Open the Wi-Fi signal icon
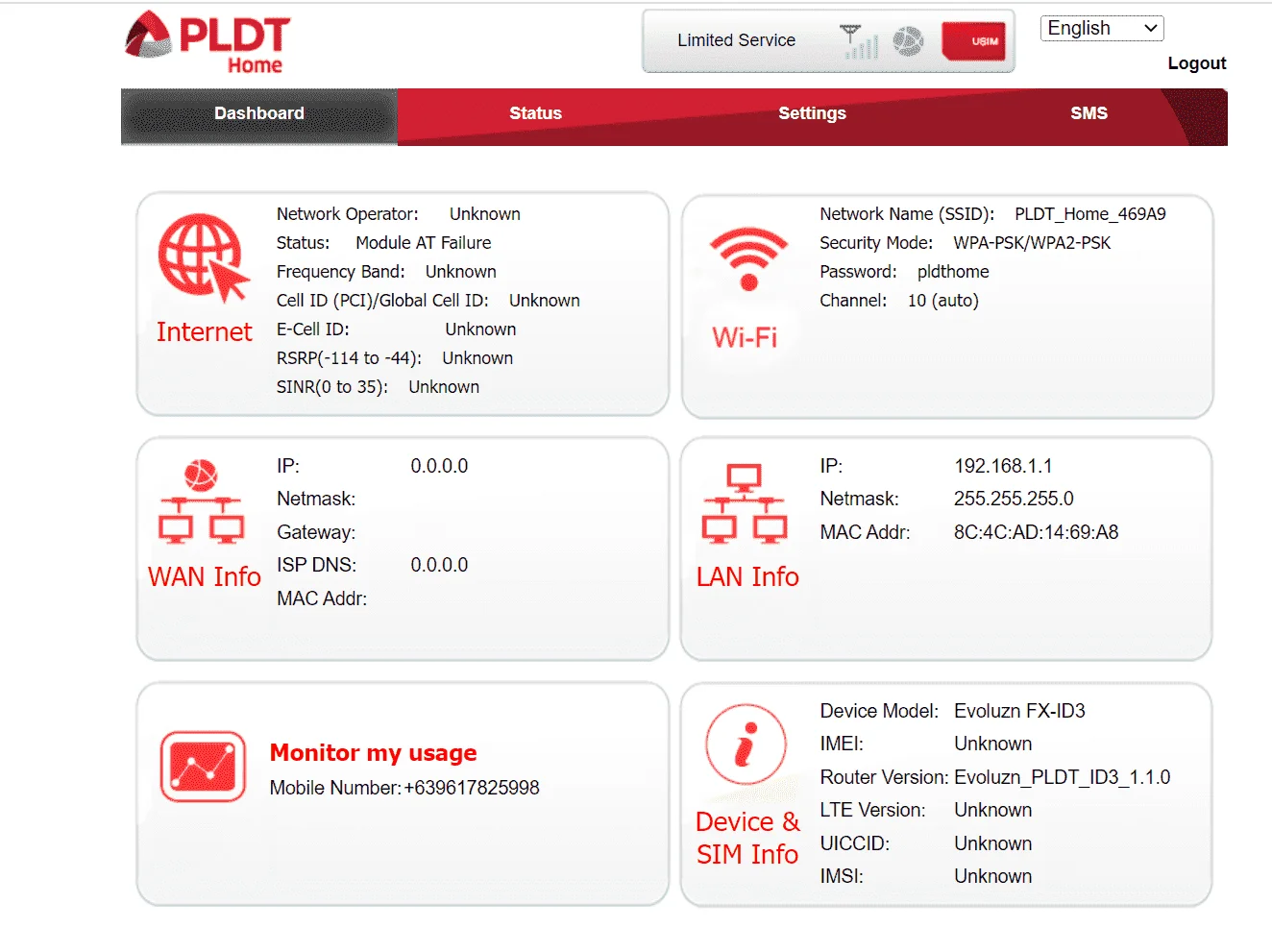This screenshot has height=952, width=1272. [x=748, y=258]
